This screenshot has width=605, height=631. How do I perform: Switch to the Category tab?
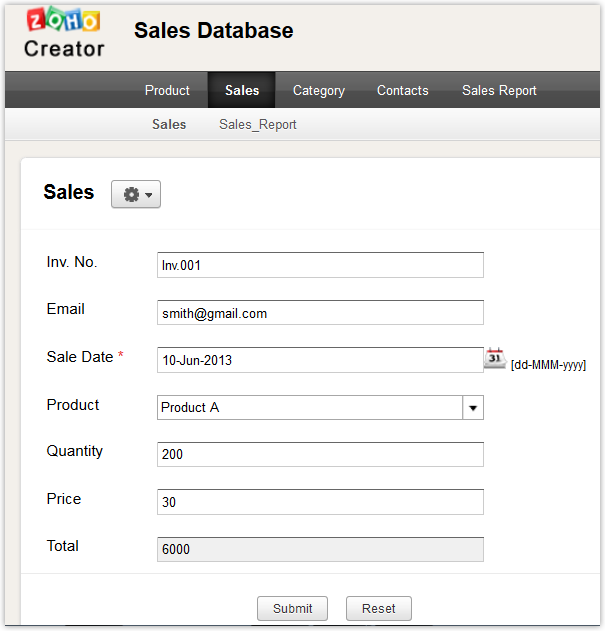pyautogui.click(x=319, y=90)
